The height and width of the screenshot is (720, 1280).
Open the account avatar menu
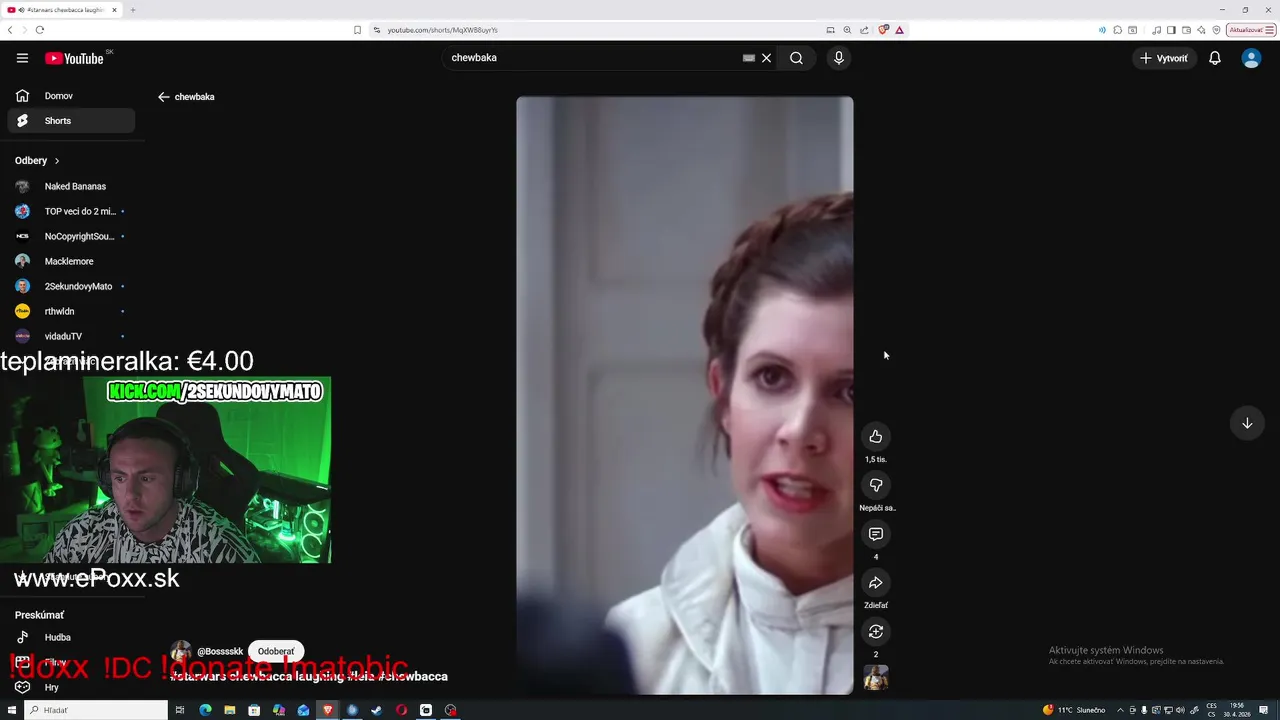1251,58
